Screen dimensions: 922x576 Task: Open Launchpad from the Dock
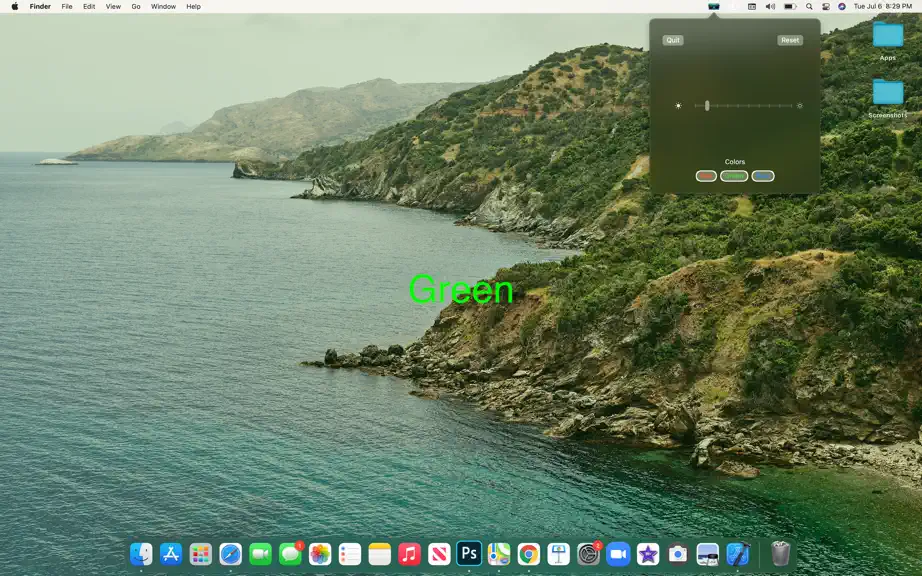pyautogui.click(x=201, y=554)
